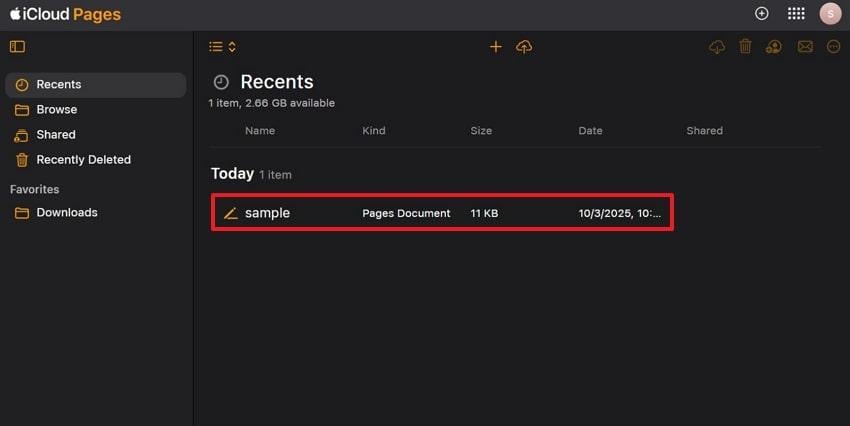The height and width of the screenshot is (426, 850).
Task: Click the download from cloud icon
Action: click(716, 46)
